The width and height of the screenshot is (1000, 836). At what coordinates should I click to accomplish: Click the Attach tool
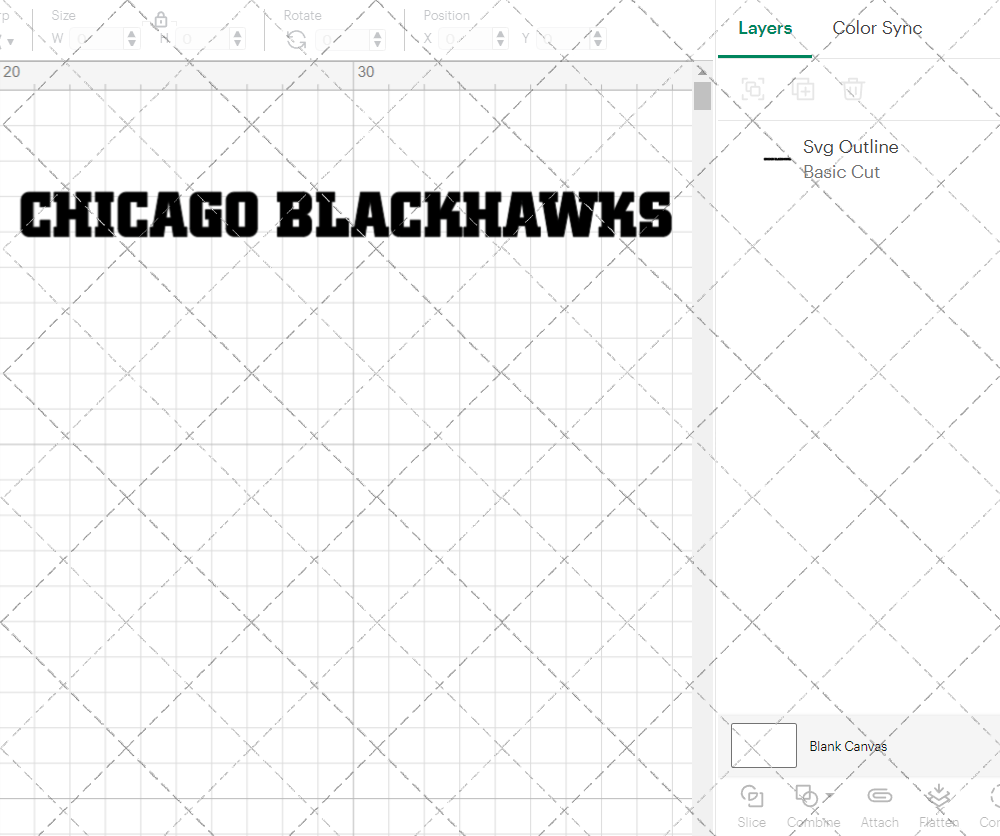879,807
